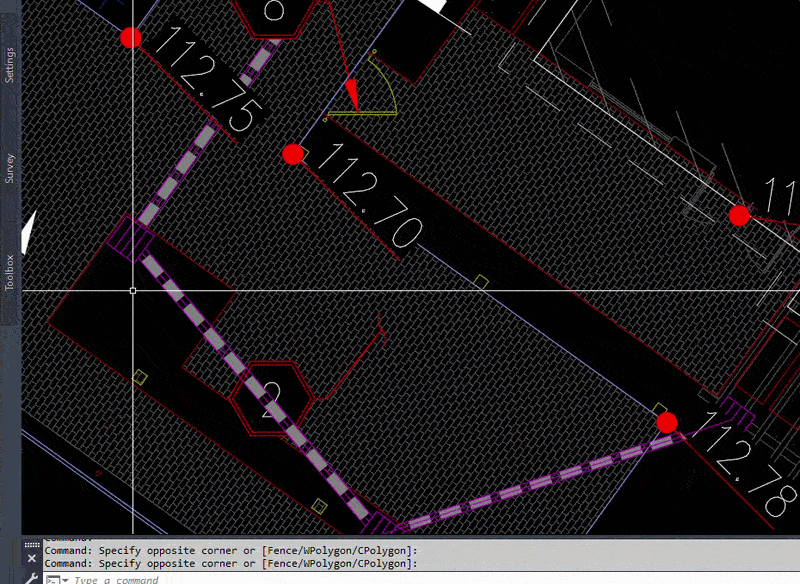Select the 112.78 elevation label
This screenshot has width=800, height=584.
[x=746, y=462]
